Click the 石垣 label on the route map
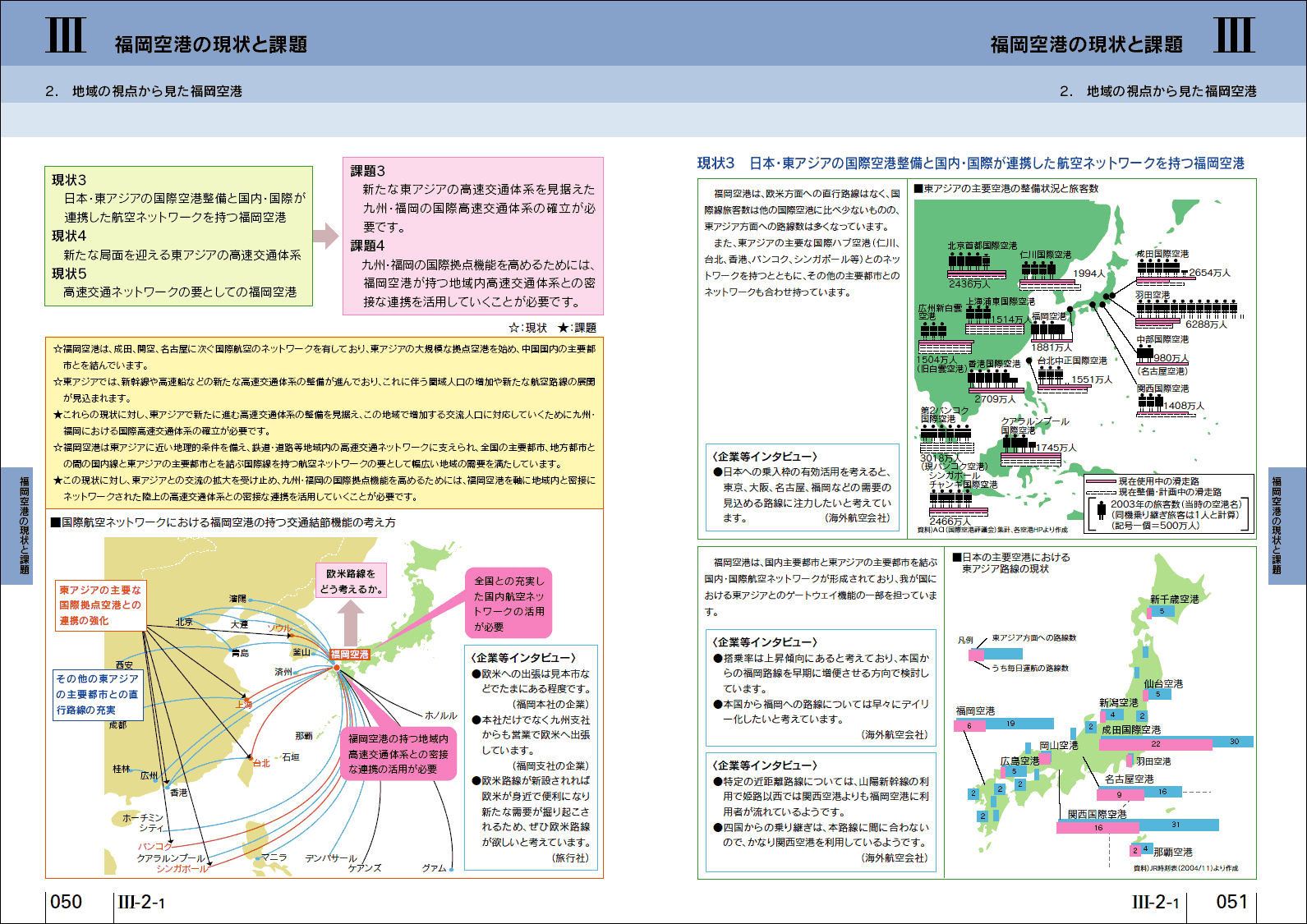Screen dimensions: 1307x924 (x=291, y=757)
